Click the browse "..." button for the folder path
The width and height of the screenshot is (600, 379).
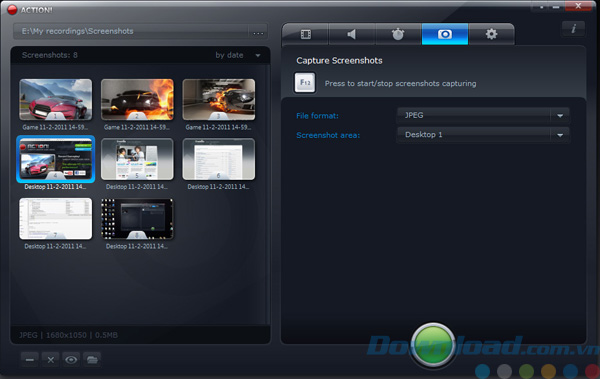point(258,32)
